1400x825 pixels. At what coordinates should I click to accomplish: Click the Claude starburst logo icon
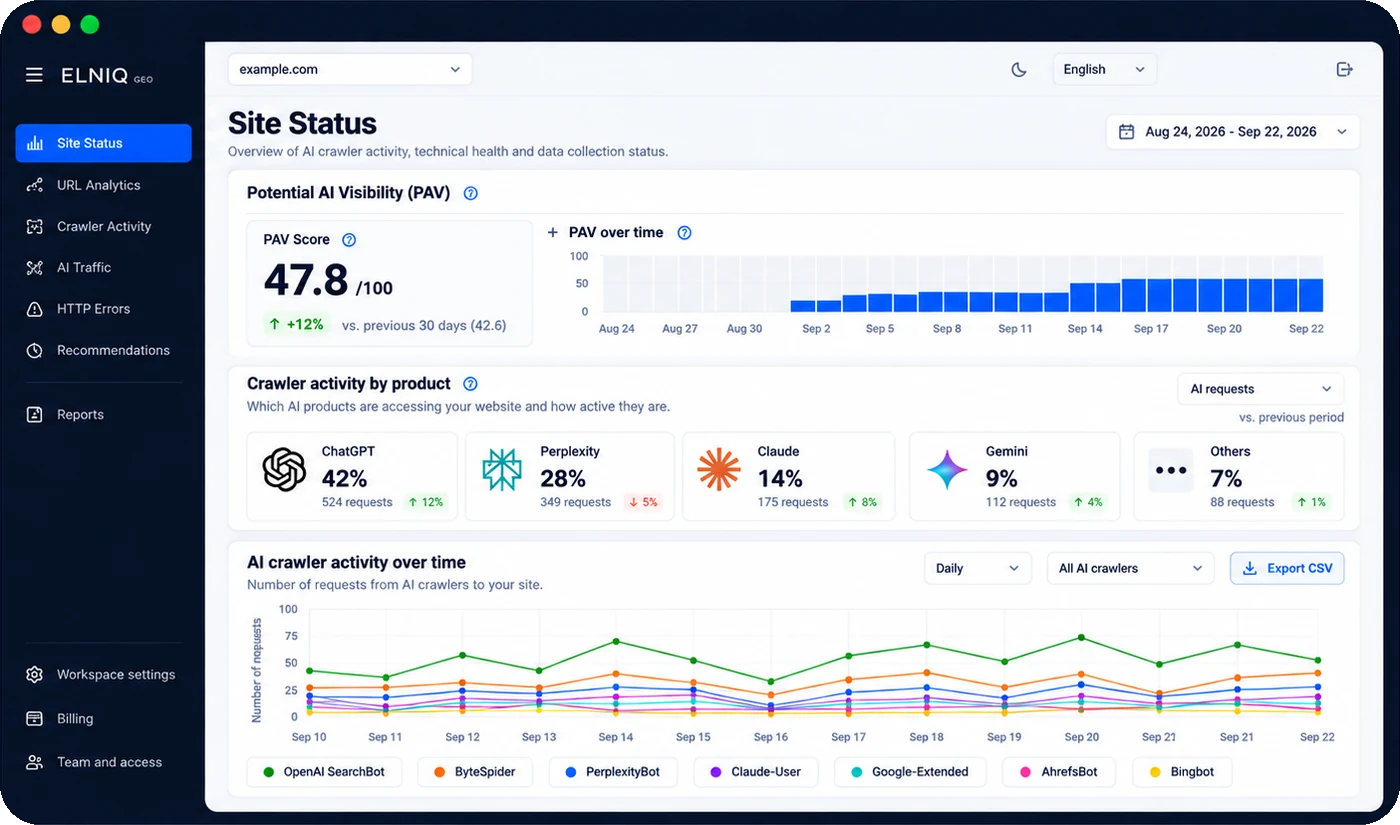(x=719, y=470)
